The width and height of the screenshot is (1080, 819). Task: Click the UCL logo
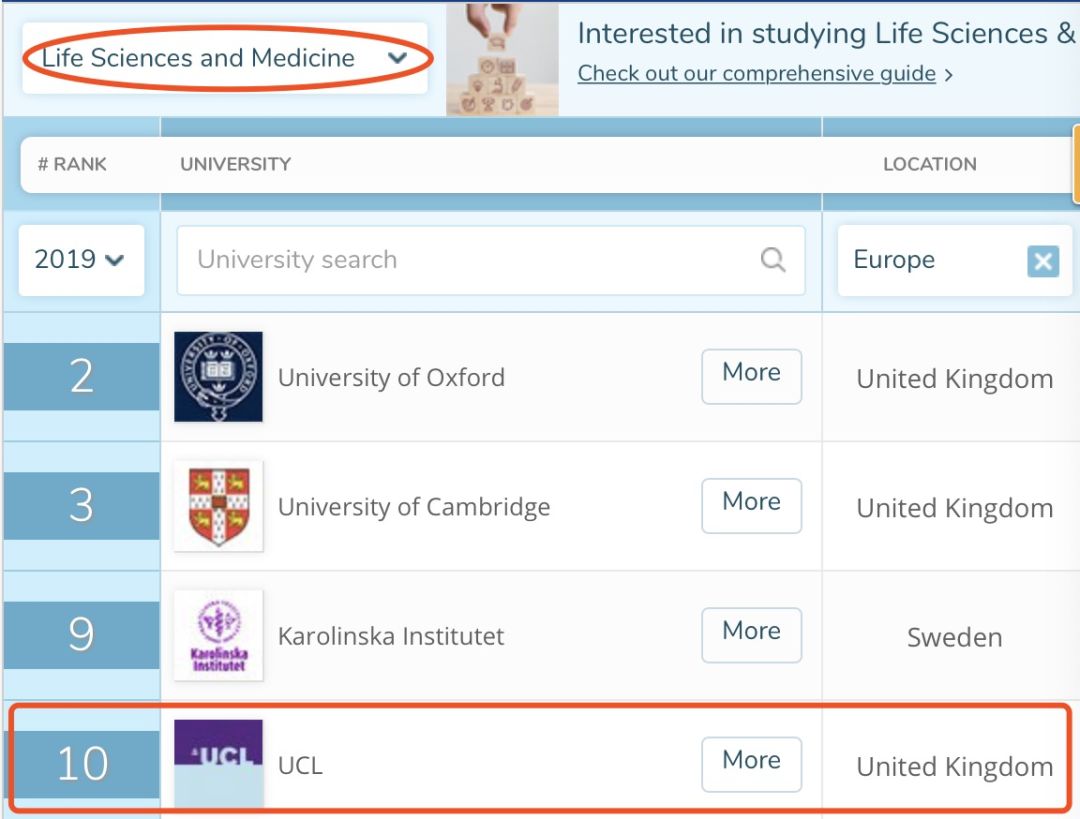[218, 762]
